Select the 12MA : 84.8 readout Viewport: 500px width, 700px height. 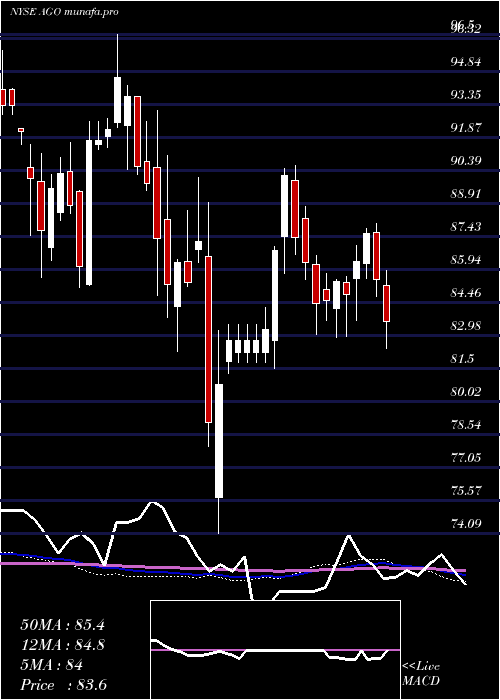[62, 645]
